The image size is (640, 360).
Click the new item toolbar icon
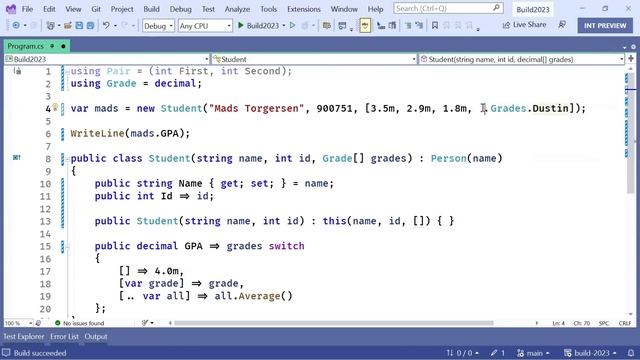[x=50, y=25]
